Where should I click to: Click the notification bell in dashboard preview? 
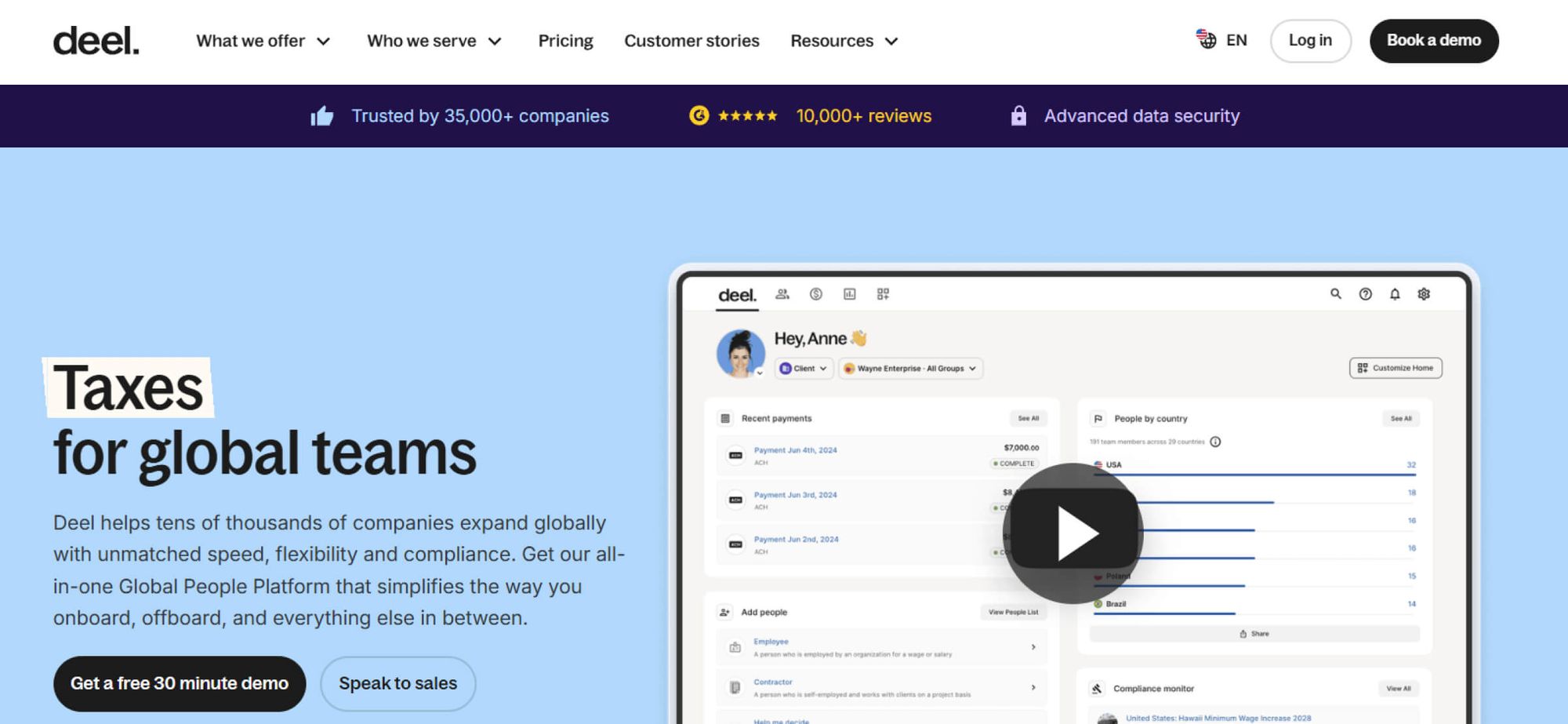point(1395,294)
